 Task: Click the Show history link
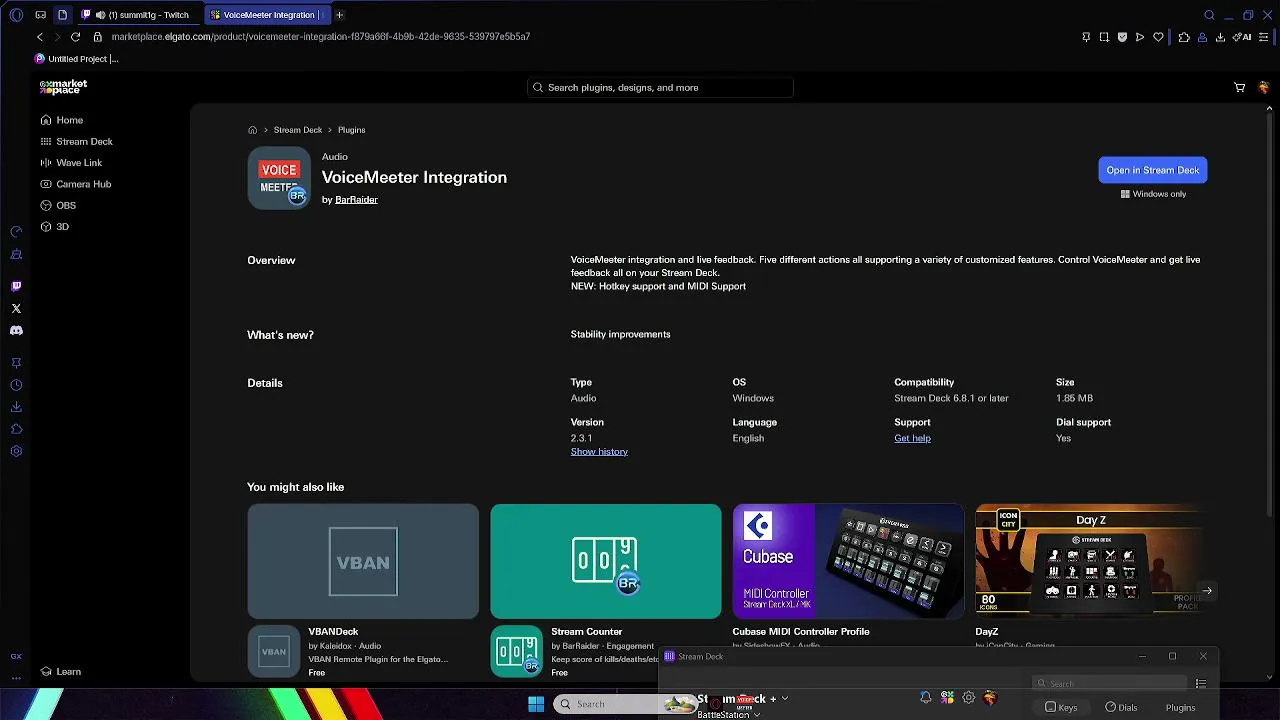click(599, 452)
